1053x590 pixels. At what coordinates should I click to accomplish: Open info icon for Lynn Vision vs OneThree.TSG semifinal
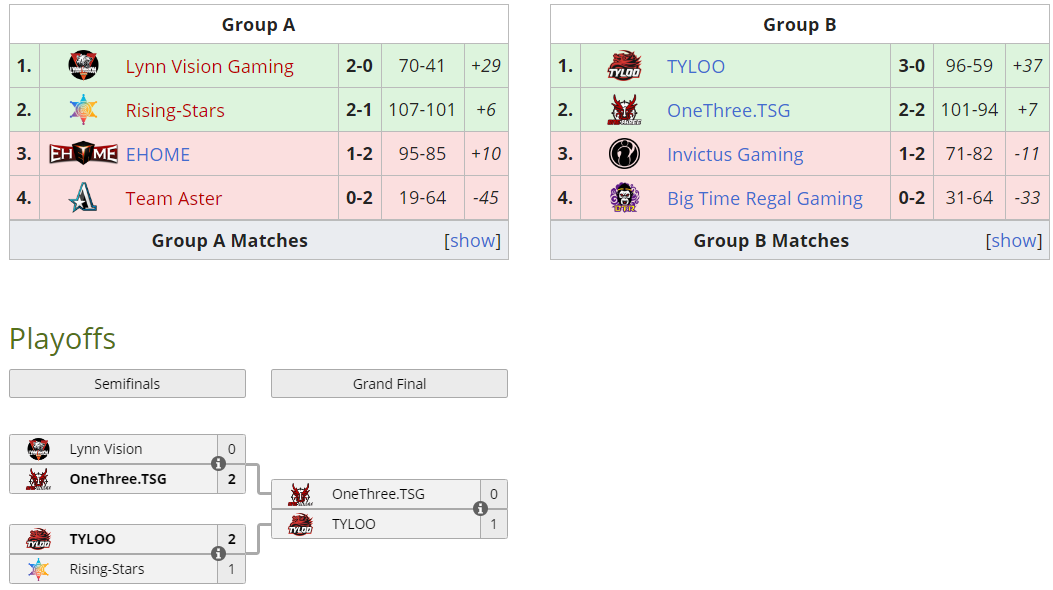218,463
